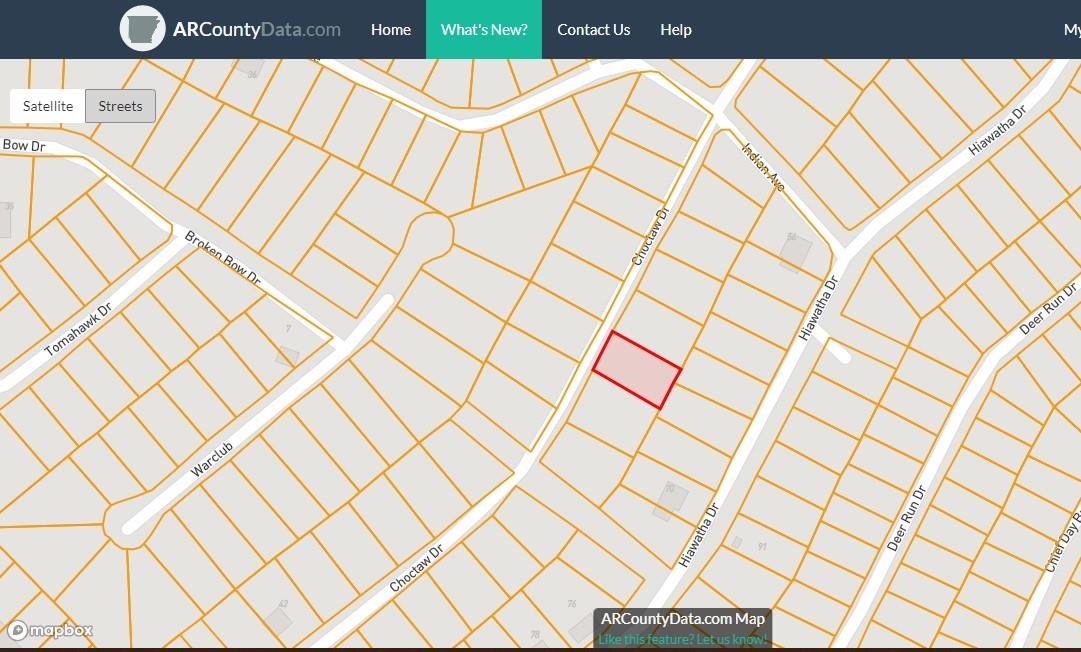Click building footprint numbered 62

pyautogui.click(x=278, y=620)
